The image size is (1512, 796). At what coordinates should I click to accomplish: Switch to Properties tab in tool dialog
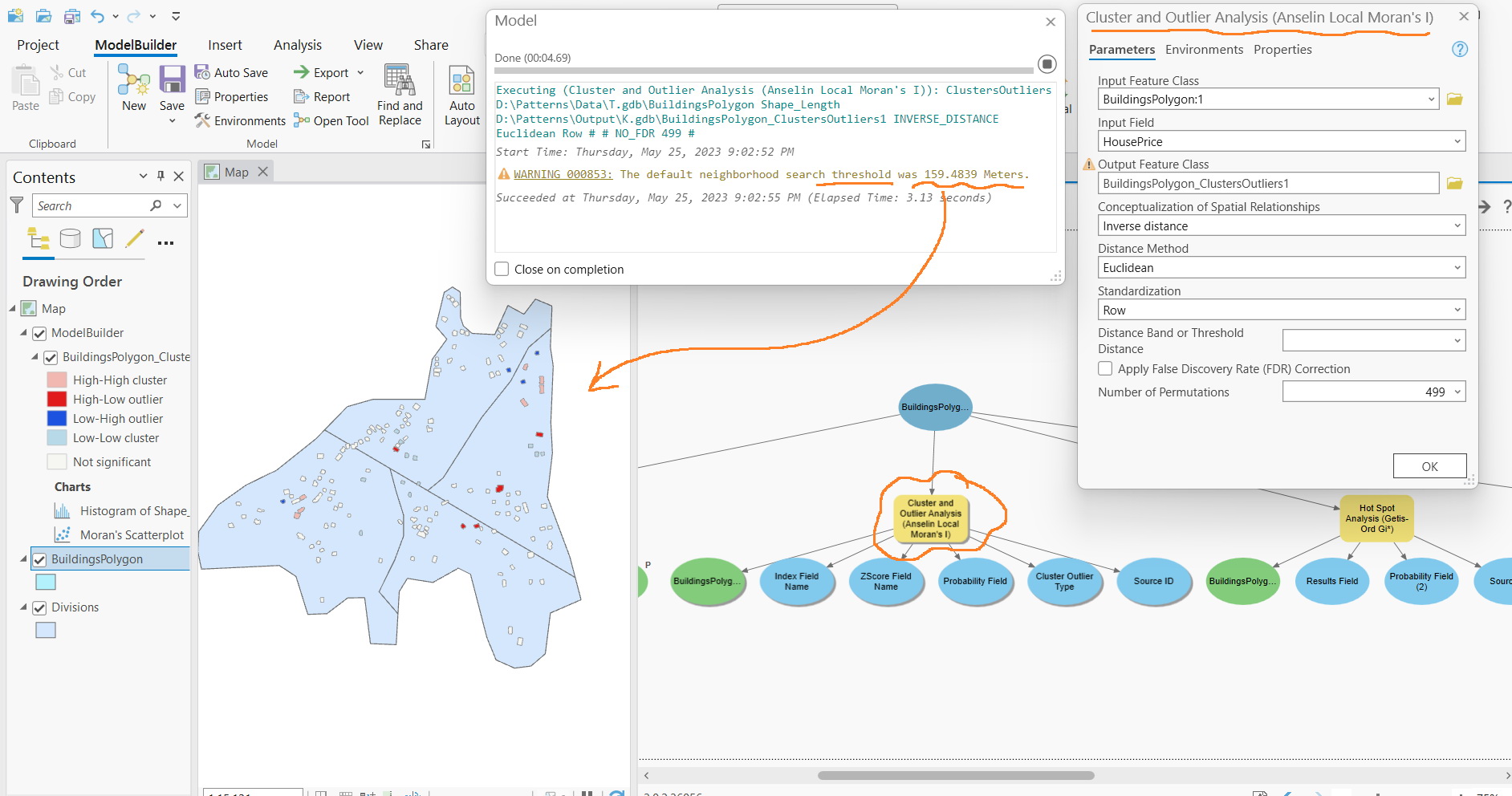pos(1282,50)
